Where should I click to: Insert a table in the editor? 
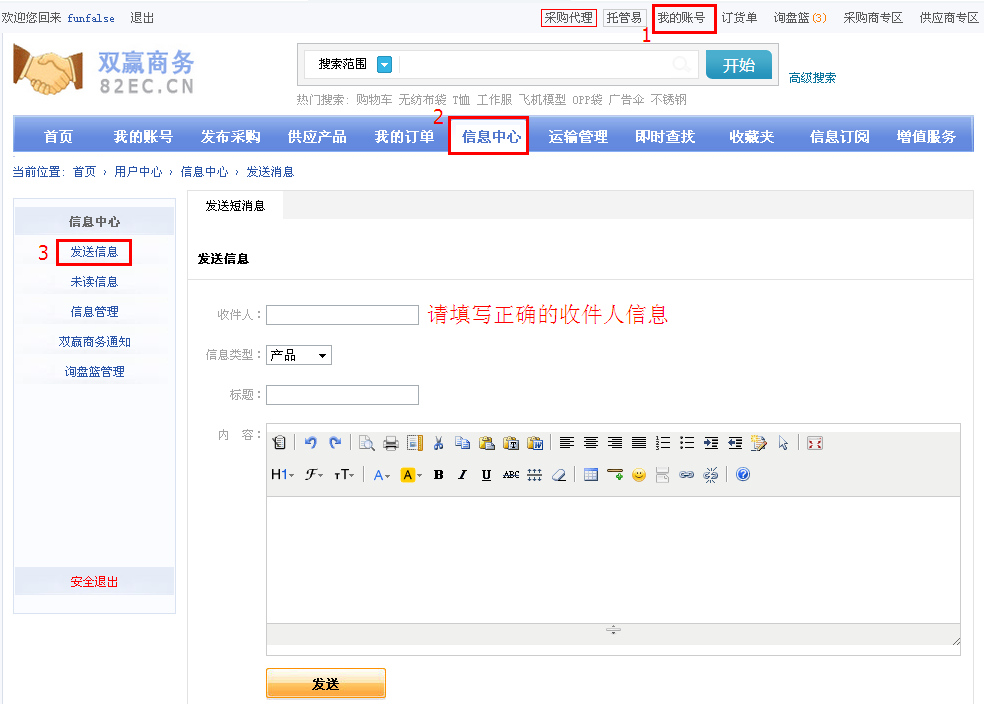click(x=591, y=475)
